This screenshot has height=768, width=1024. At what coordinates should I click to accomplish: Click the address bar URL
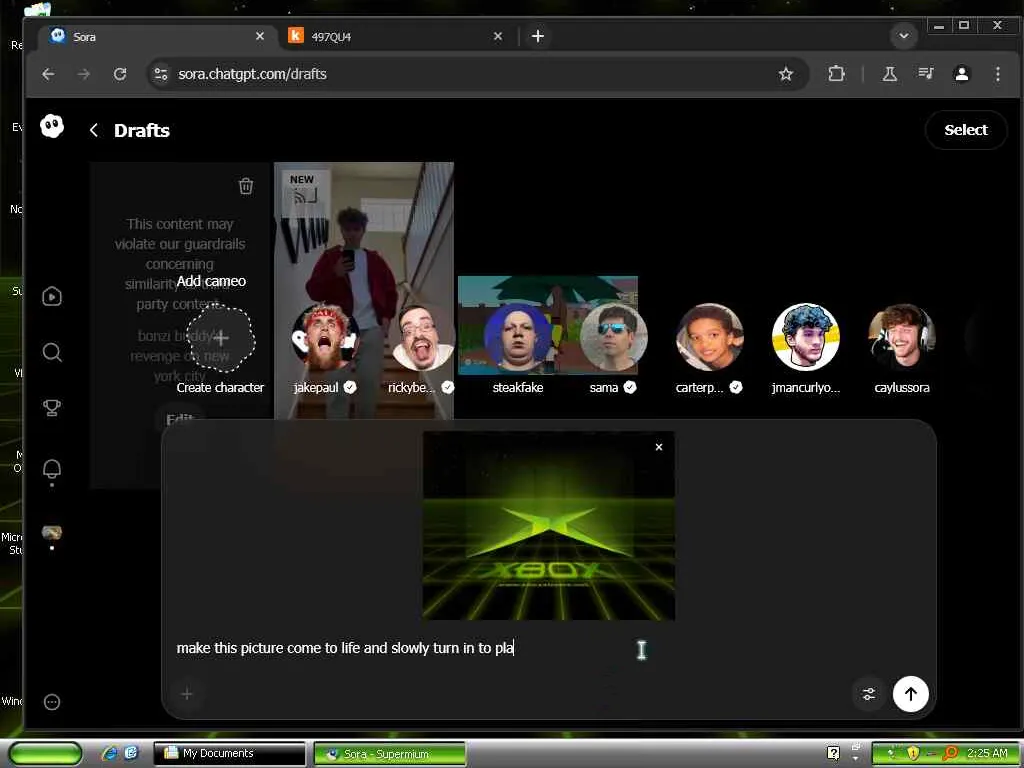pos(252,74)
